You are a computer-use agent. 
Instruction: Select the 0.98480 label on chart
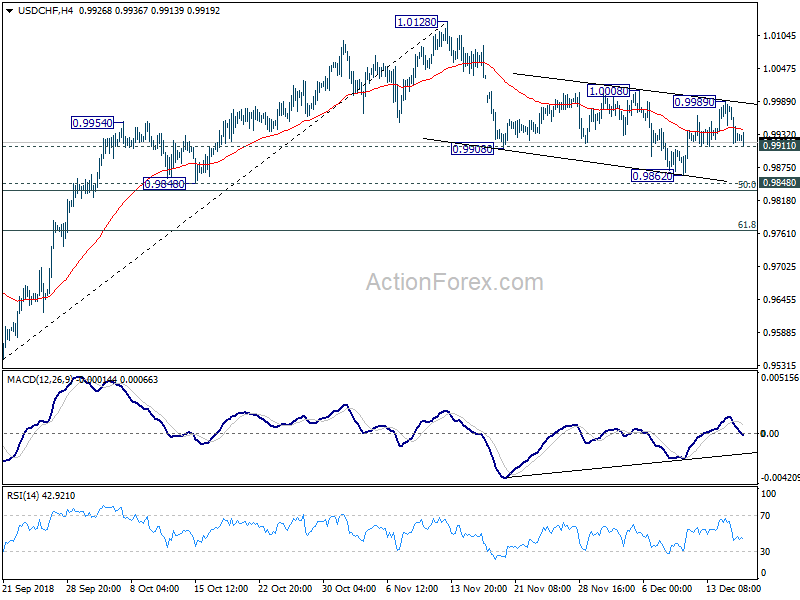coord(164,184)
